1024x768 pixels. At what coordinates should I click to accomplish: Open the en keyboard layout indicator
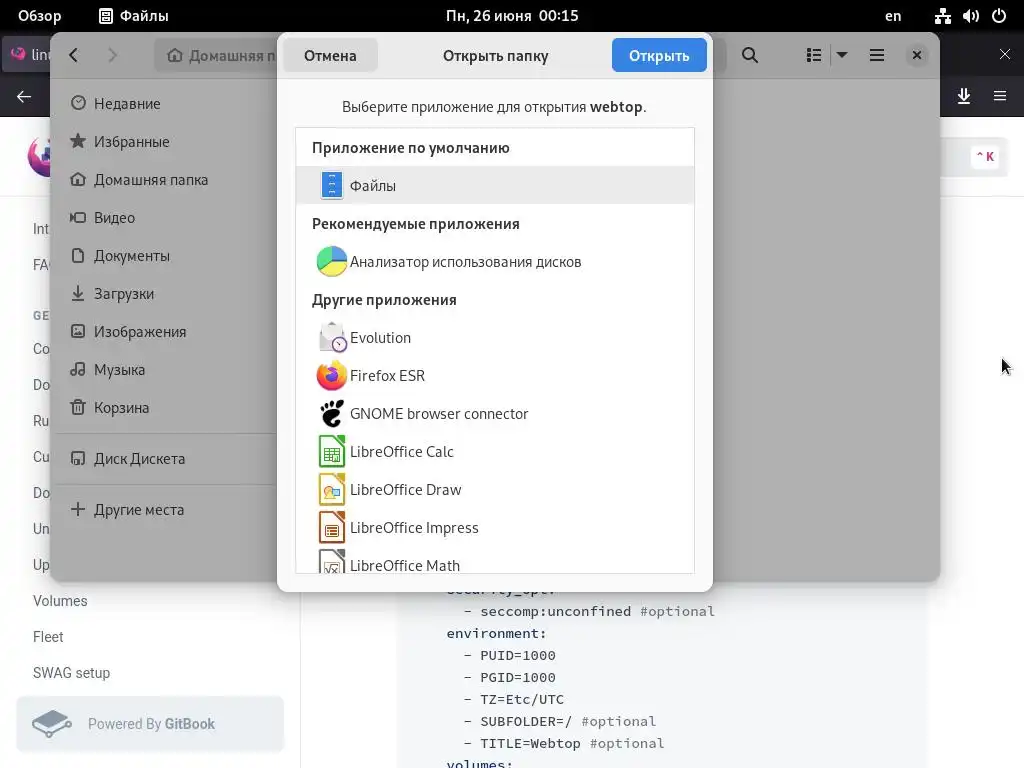[893, 16]
